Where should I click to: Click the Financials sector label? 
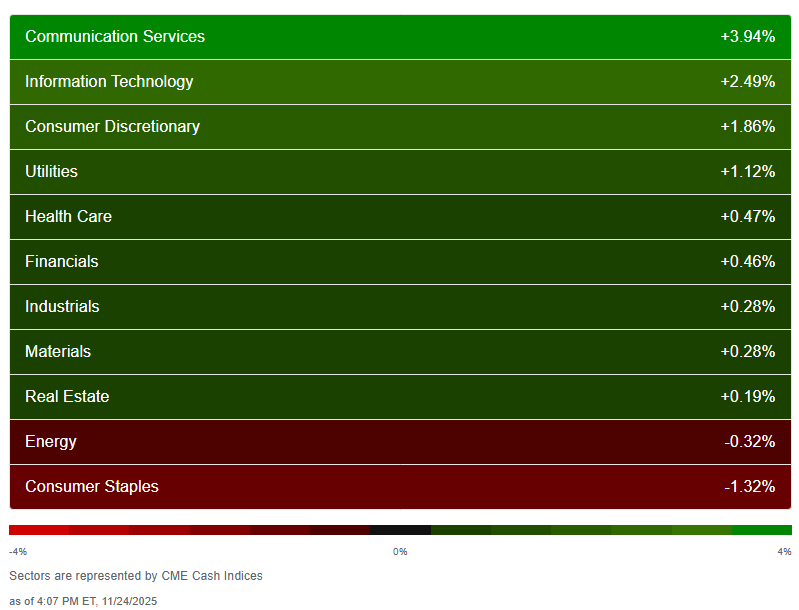pos(62,261)
